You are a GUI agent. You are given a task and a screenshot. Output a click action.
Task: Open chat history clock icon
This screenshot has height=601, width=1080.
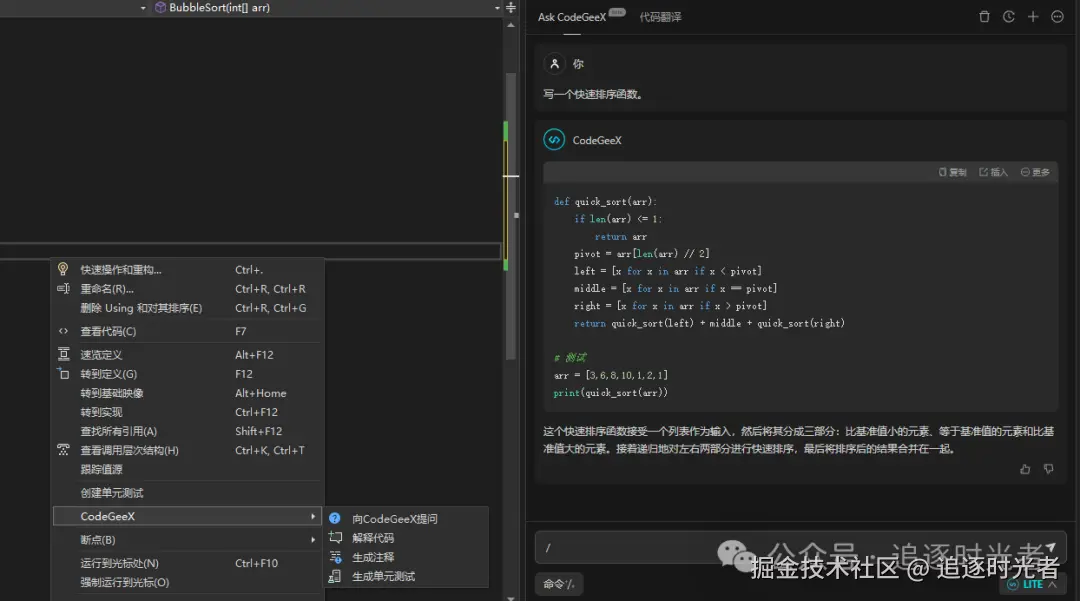point(1008,17)
